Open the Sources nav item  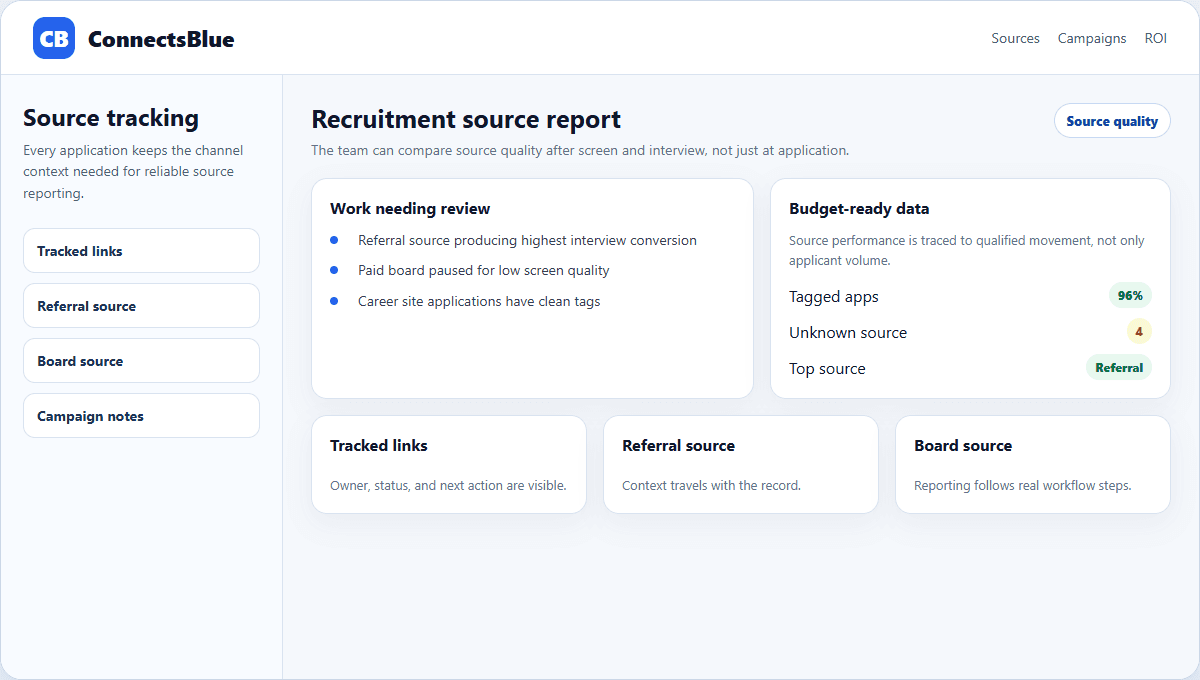coord(1015,38)
